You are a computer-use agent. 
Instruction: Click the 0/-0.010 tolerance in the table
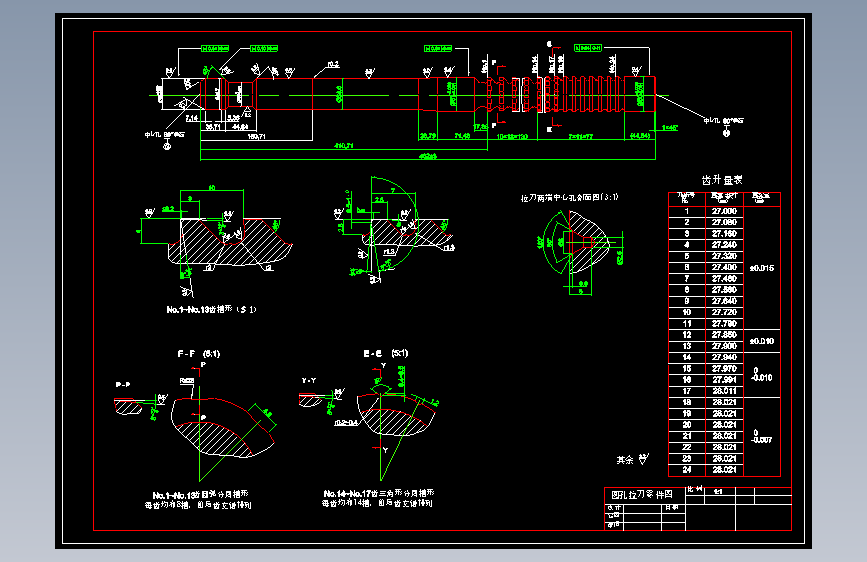[x=761, y=374]
